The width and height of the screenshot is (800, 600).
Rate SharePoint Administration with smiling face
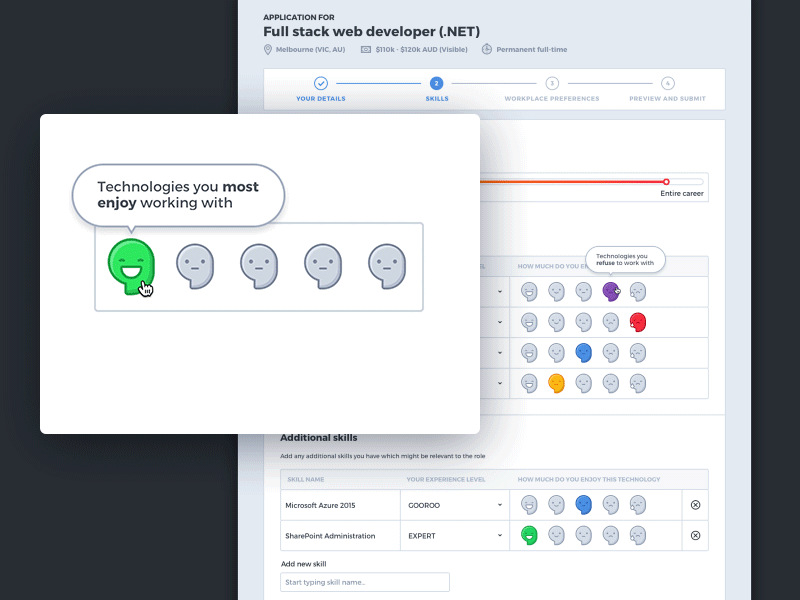[556, 536]
